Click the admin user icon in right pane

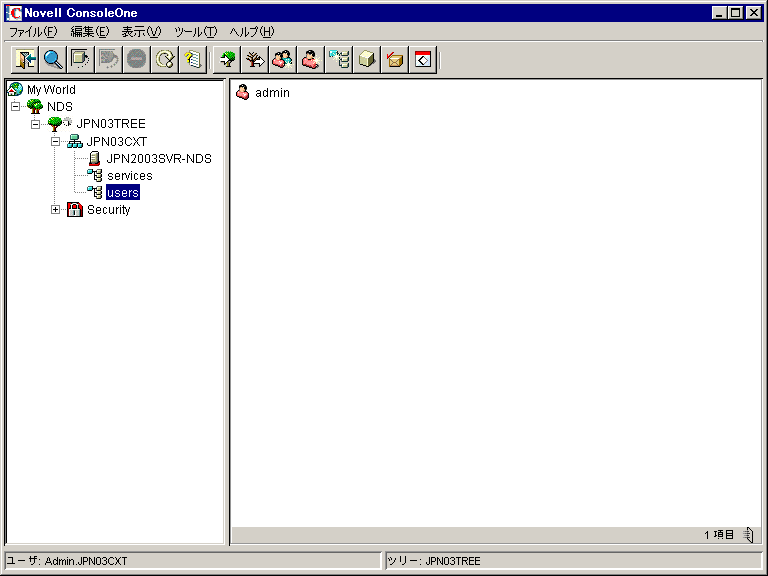(x=242, y=92)
